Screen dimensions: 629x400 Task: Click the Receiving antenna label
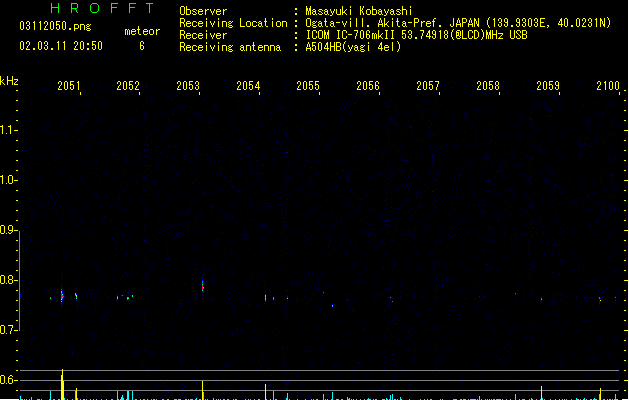pyautogui.click(x=230, y=47)
